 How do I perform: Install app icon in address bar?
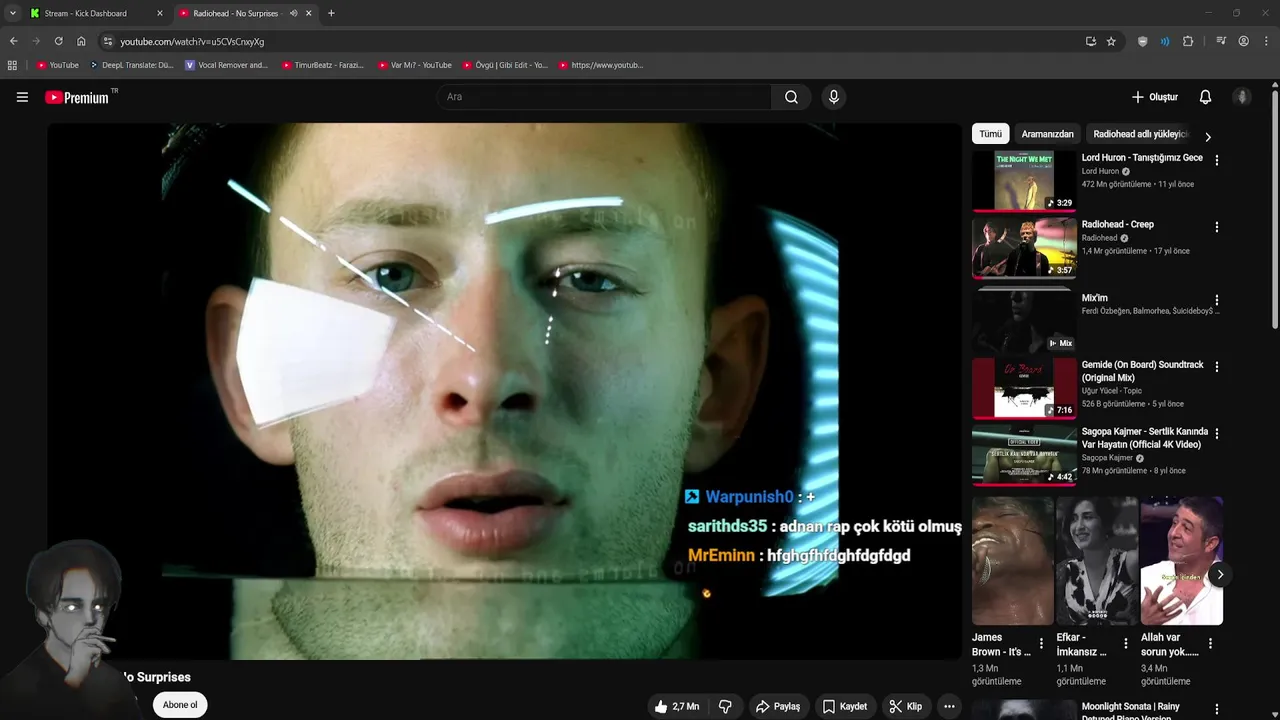tap(1090, 41)
